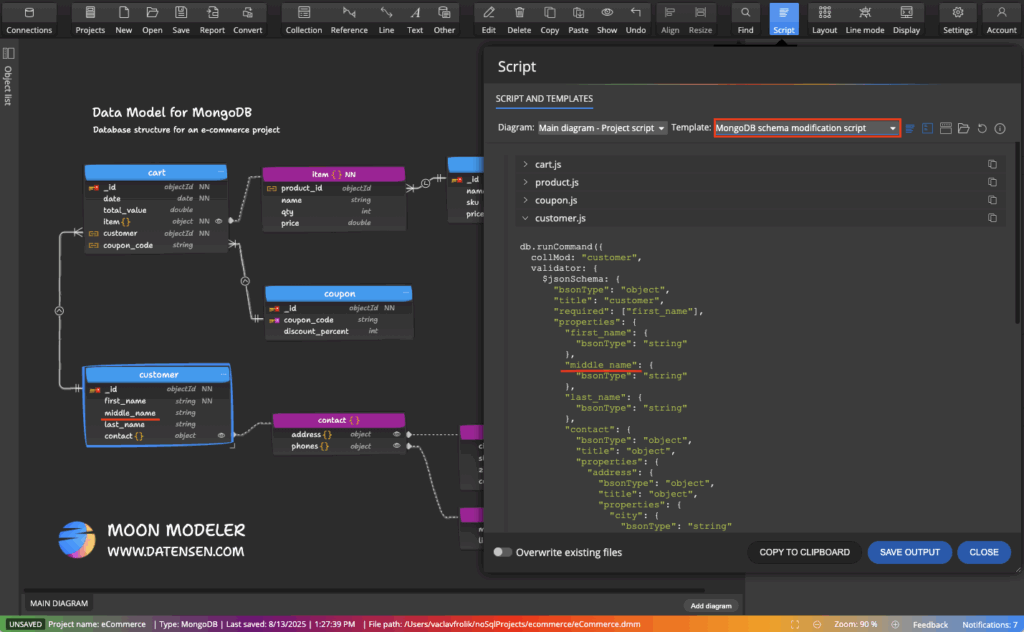Switch to Script and Templates tab
This screenshot has height=632, width=1024.
pos(544,99)
